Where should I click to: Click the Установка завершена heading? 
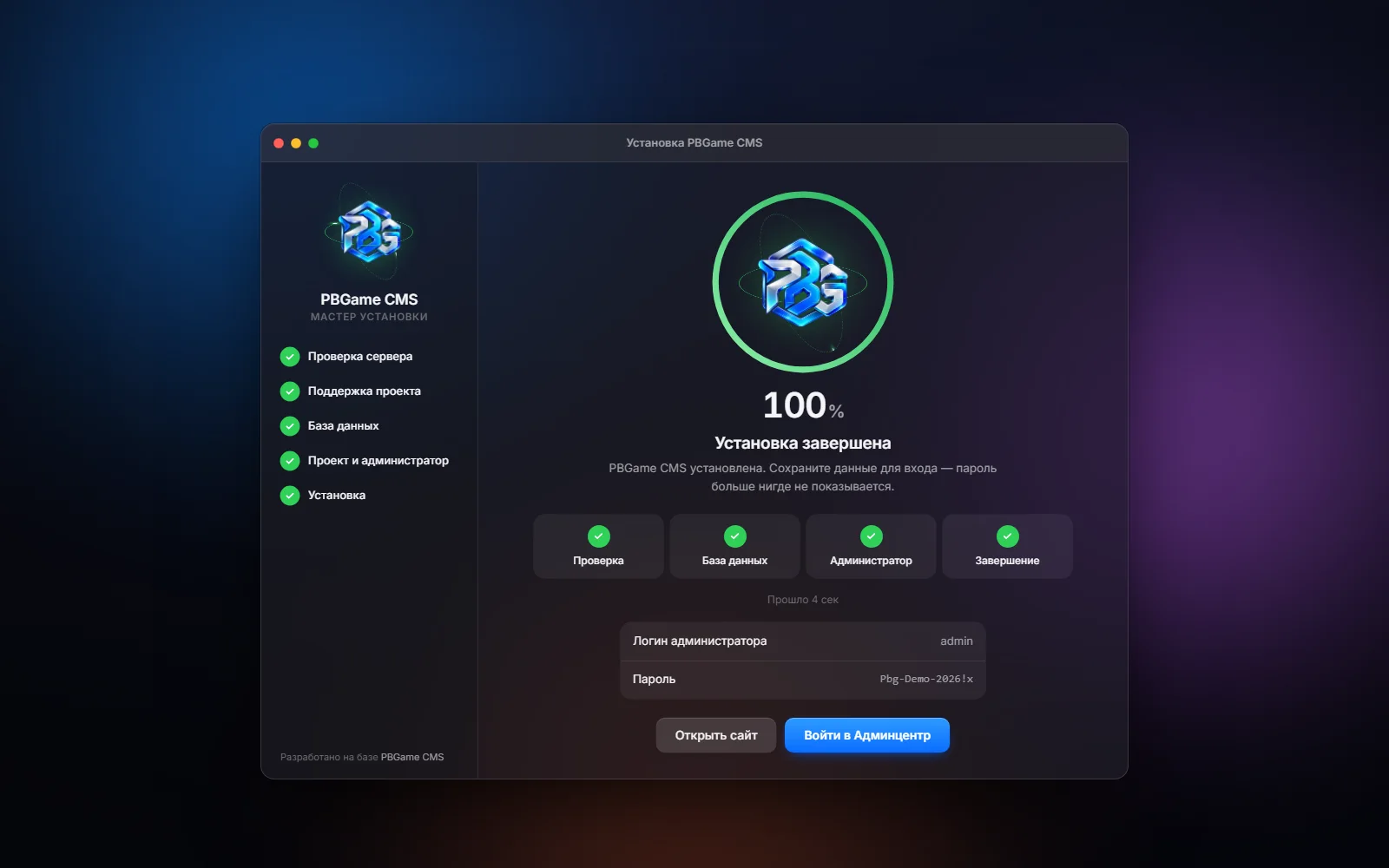[x=803, y=444]
